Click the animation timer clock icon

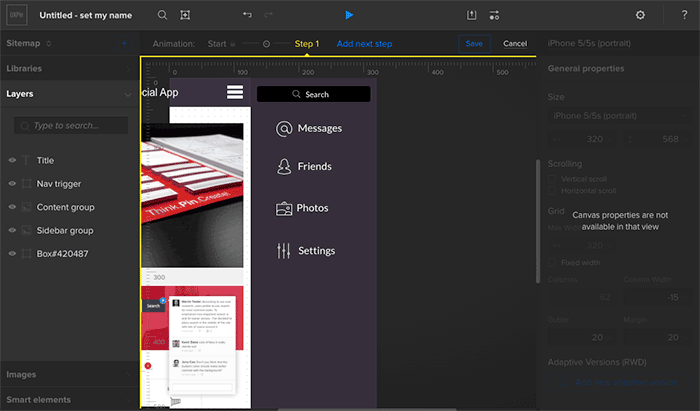point(267,44)
